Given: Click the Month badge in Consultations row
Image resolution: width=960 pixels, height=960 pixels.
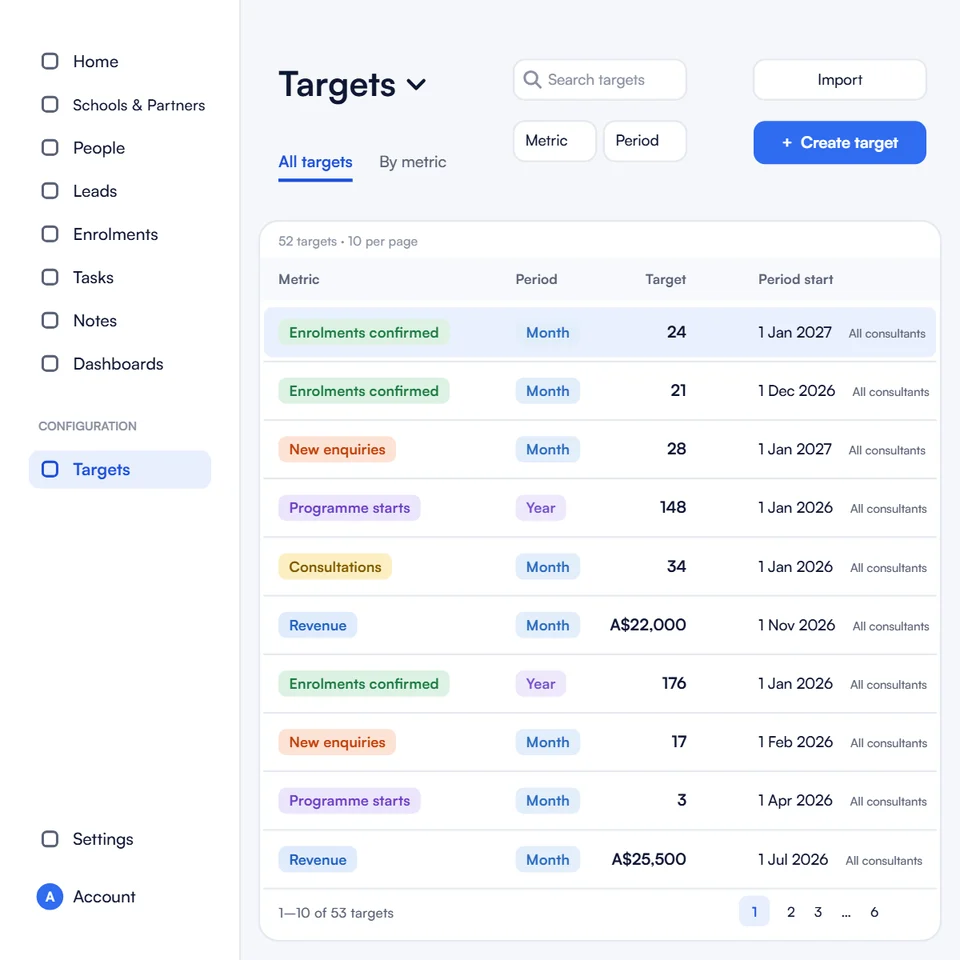Looking at the screenshot, I should (x=547, y=566).
